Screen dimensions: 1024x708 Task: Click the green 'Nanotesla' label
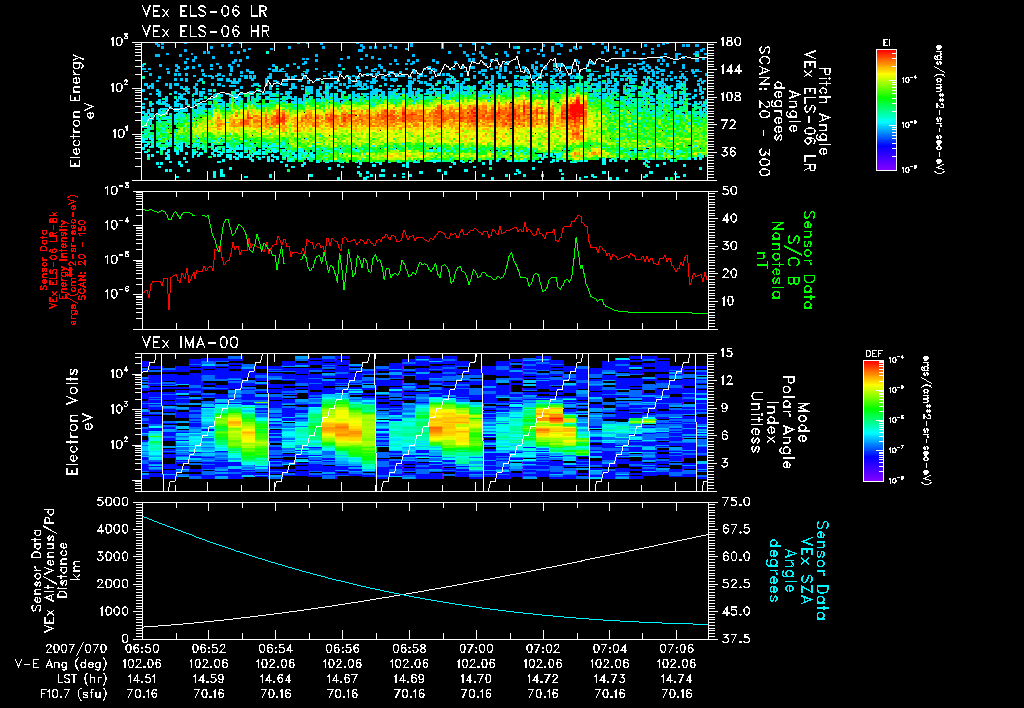coord(777,260)
